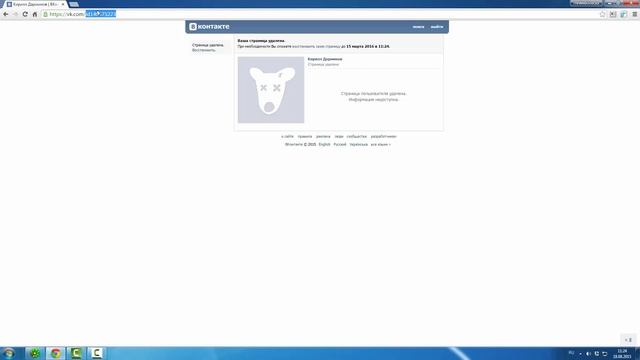The width and height of the screenshot is (640, 360).
Task: Click the taskbar clock
Action: click(622, 353)
